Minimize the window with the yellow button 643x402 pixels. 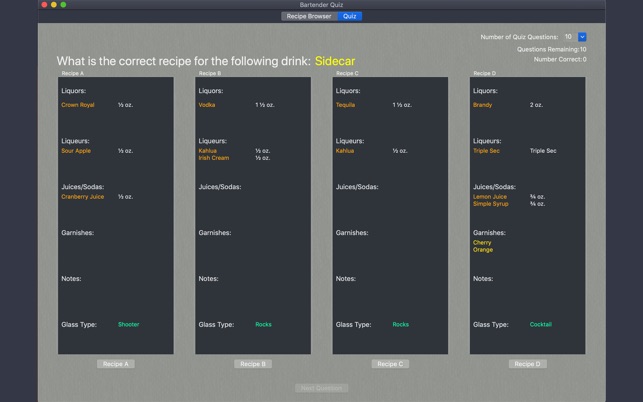[x=54, y=5]
